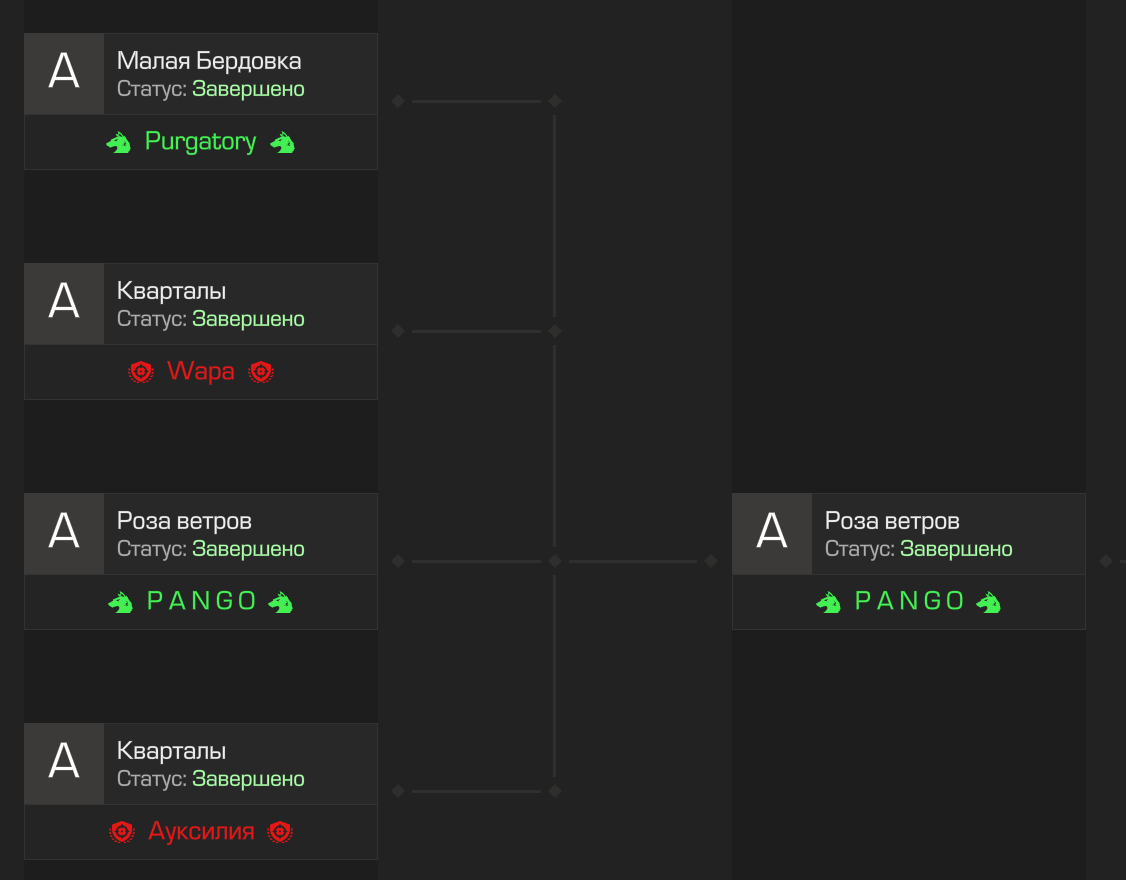This screenshot has width=1126, height=880.
Task: Click first-column Роза ветров match title
Action: (x=184, y=521)
